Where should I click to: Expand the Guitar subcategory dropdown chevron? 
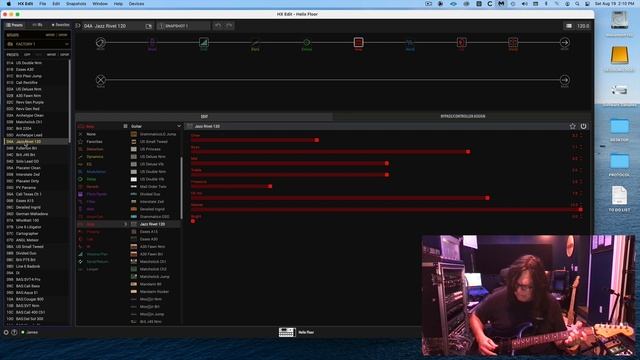coord(179,126)
